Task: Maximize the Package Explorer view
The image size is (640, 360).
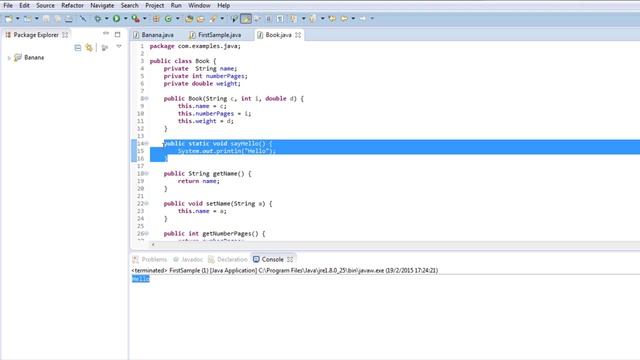Action: point(118,34)
